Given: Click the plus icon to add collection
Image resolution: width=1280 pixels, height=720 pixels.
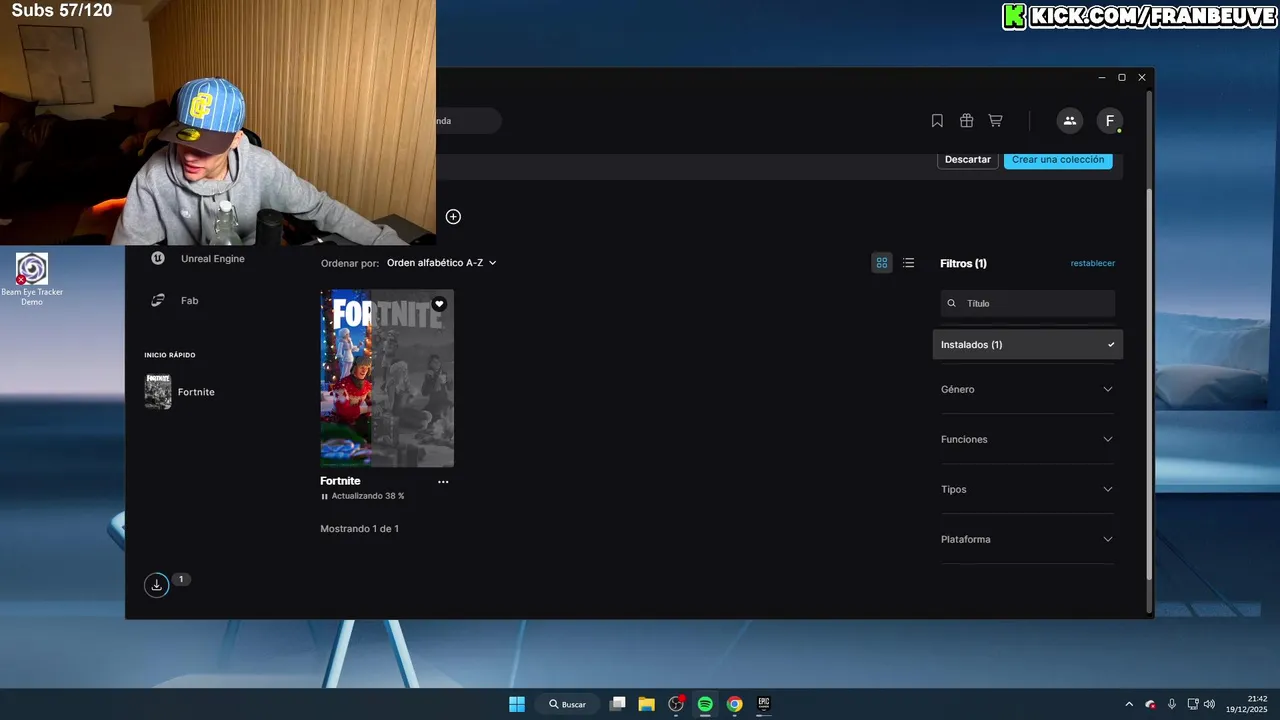Looking at the screenshot, I should coord(453,217).
